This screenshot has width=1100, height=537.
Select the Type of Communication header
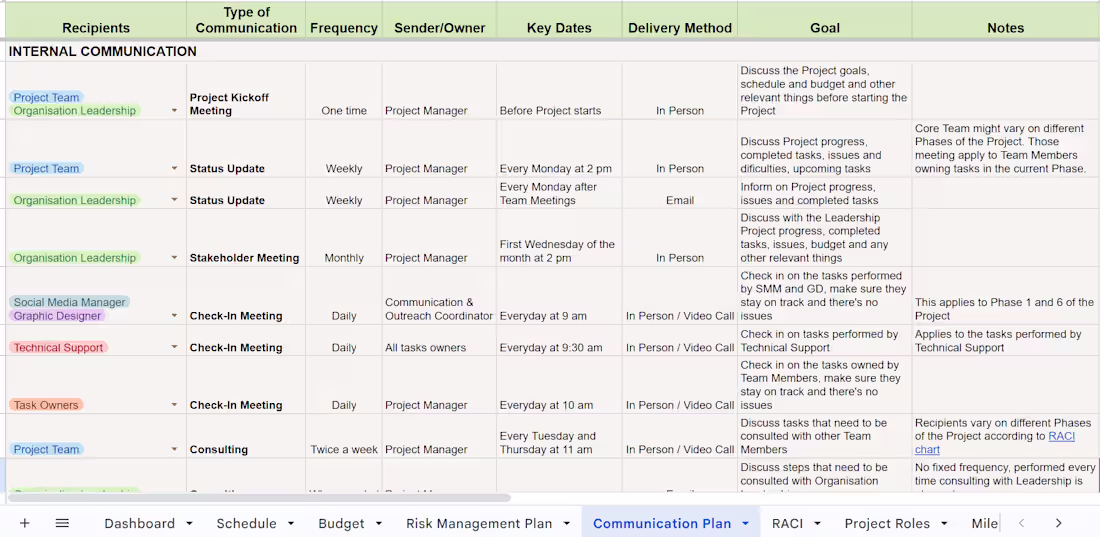coord(246,20)
